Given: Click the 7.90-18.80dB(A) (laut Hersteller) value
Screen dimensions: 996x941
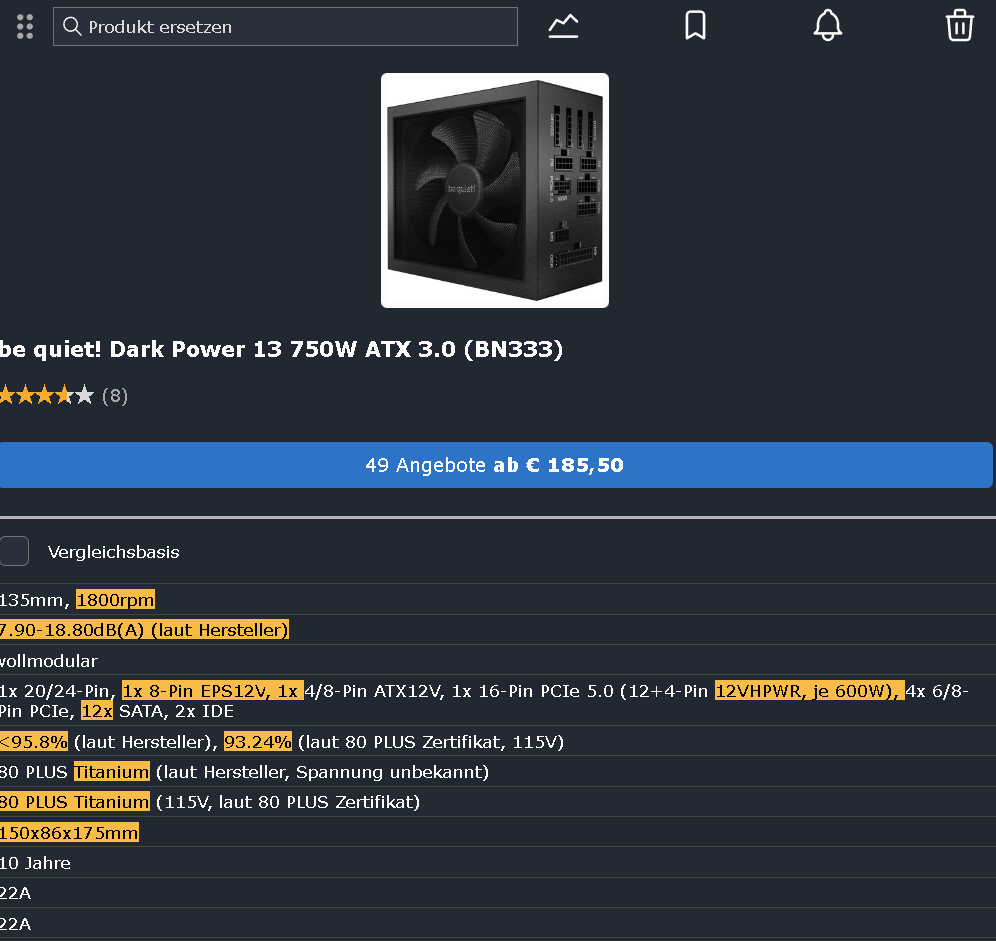Looking at the screenshot, I should 144,630.
